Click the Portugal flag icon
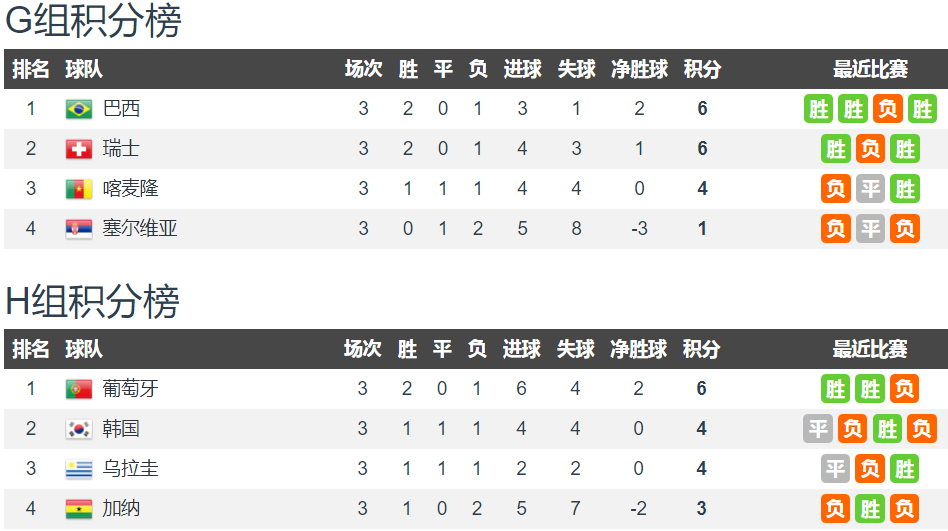This screenshot has height=531, width=948. click(x=79, y=389)
